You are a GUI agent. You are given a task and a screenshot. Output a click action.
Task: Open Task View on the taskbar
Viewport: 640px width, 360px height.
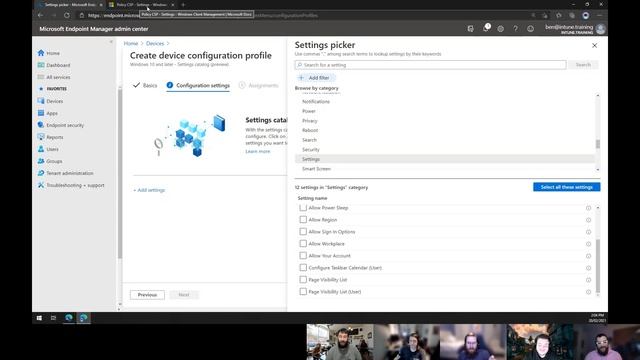[53, 318]
